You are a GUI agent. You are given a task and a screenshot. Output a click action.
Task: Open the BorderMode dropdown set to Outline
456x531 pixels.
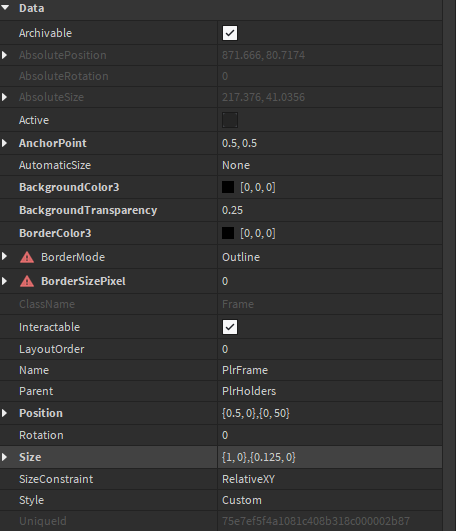(330, 257)
